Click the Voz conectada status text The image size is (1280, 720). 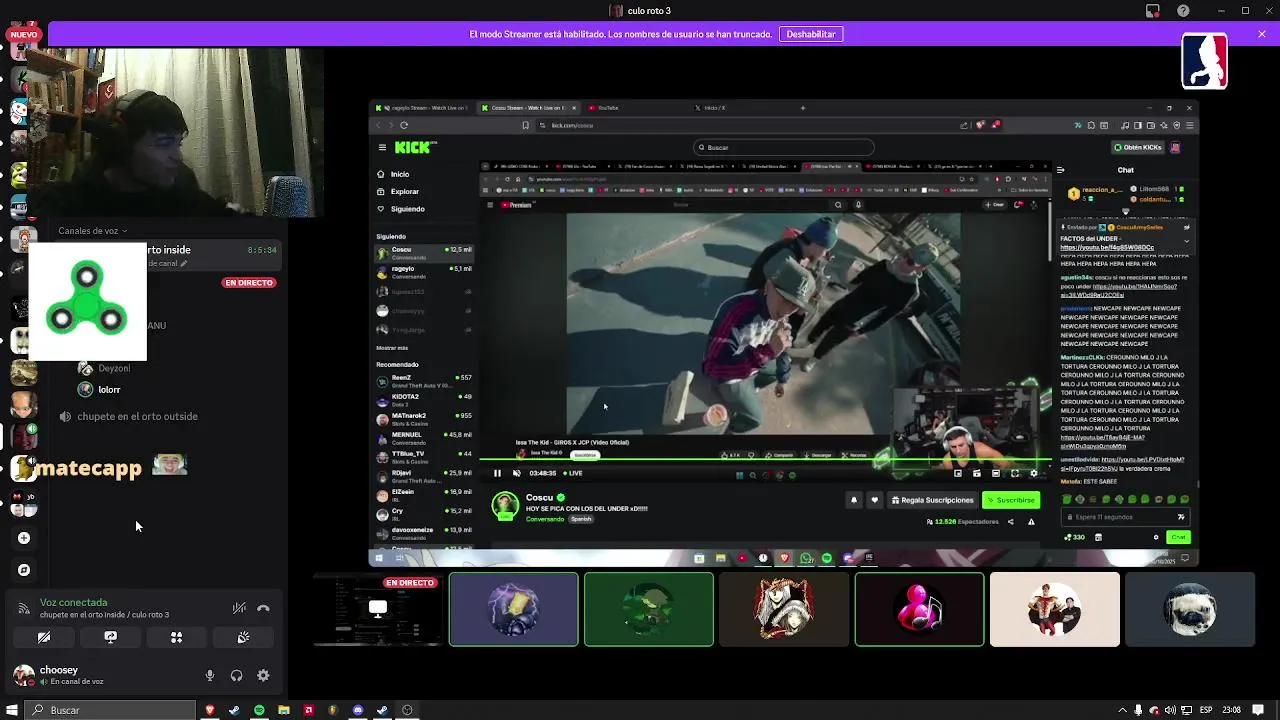click(73, 603)
